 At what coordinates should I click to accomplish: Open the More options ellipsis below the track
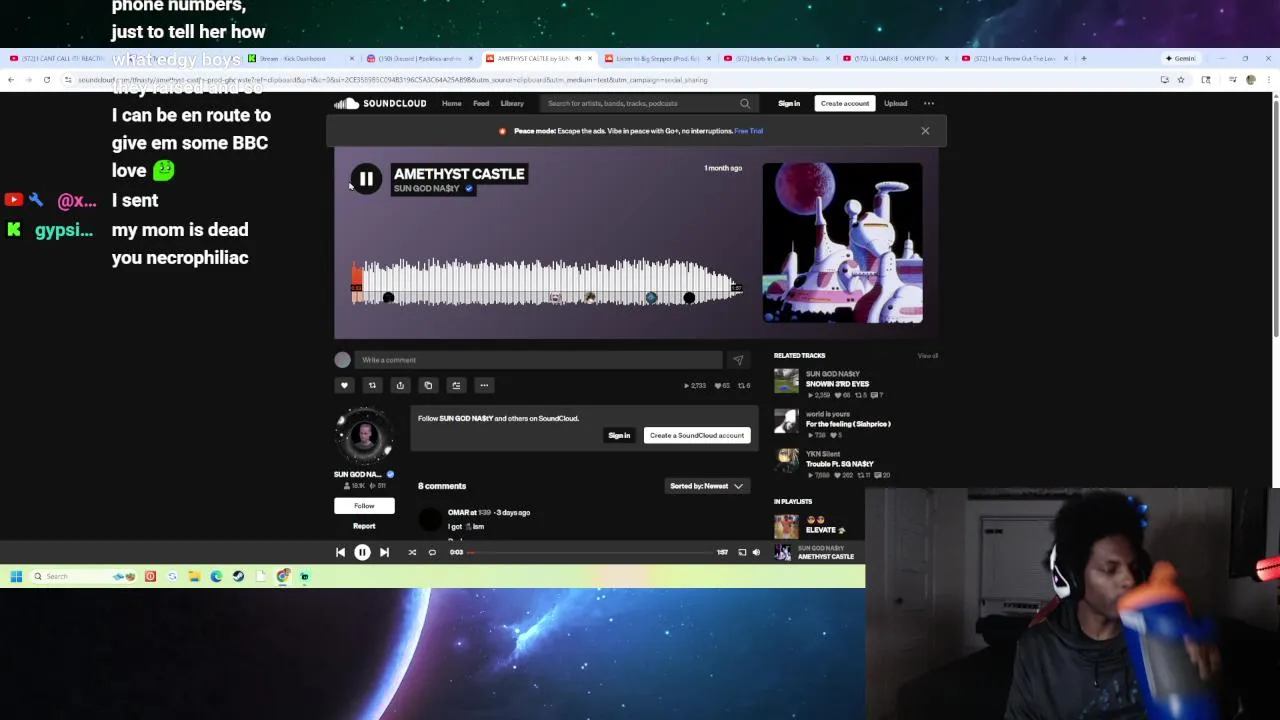[484, 385]
